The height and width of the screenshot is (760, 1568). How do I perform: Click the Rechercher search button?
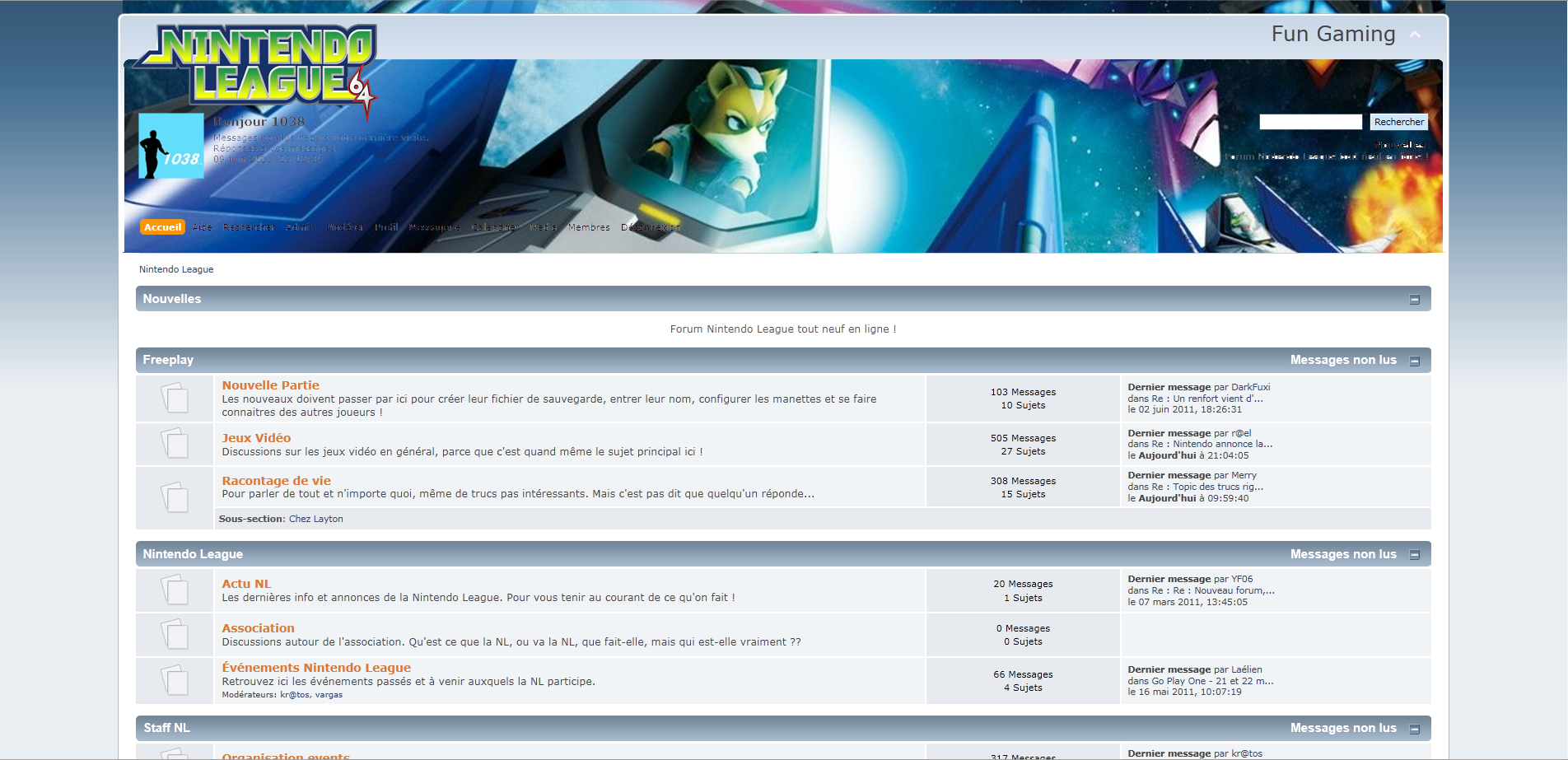point(1398,122)
